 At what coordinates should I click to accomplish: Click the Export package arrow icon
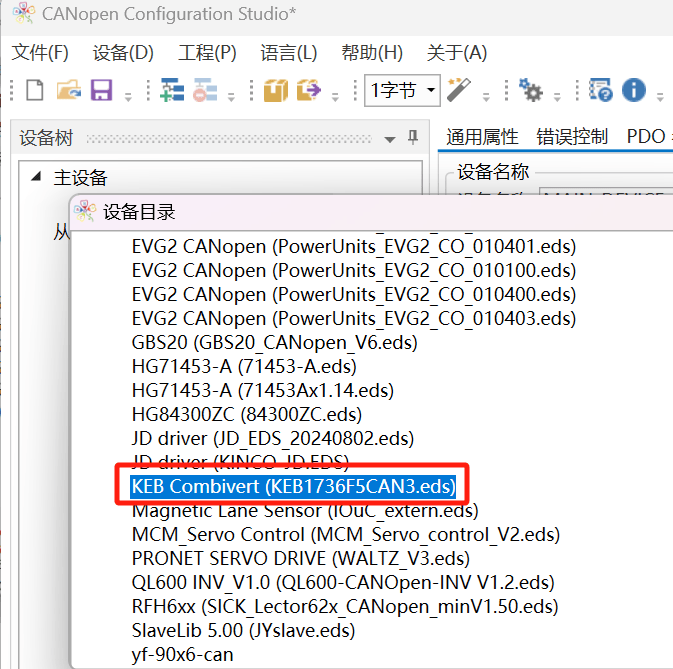coord(308,90)
